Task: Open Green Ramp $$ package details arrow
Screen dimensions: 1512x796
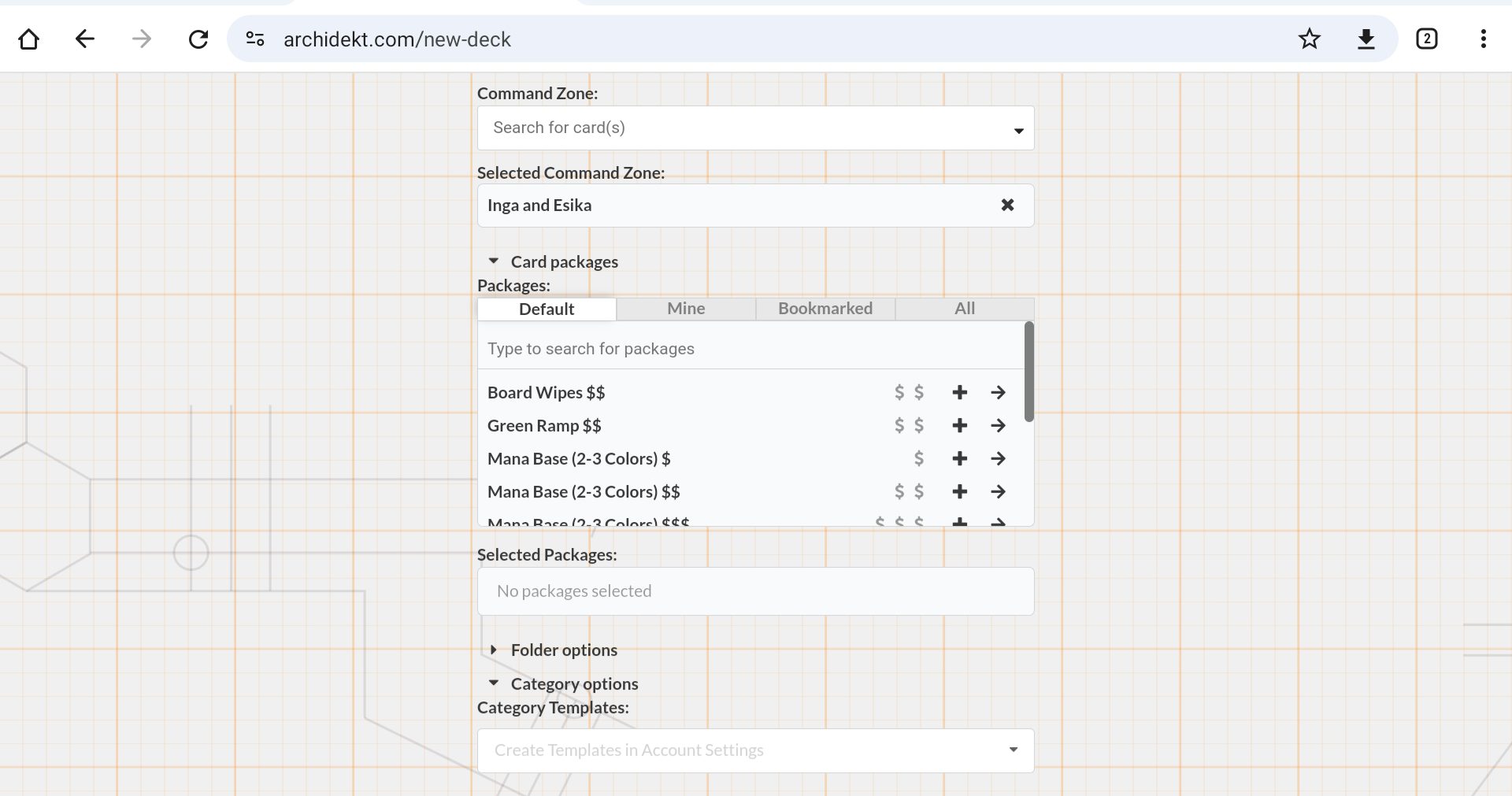Action: 998,426
